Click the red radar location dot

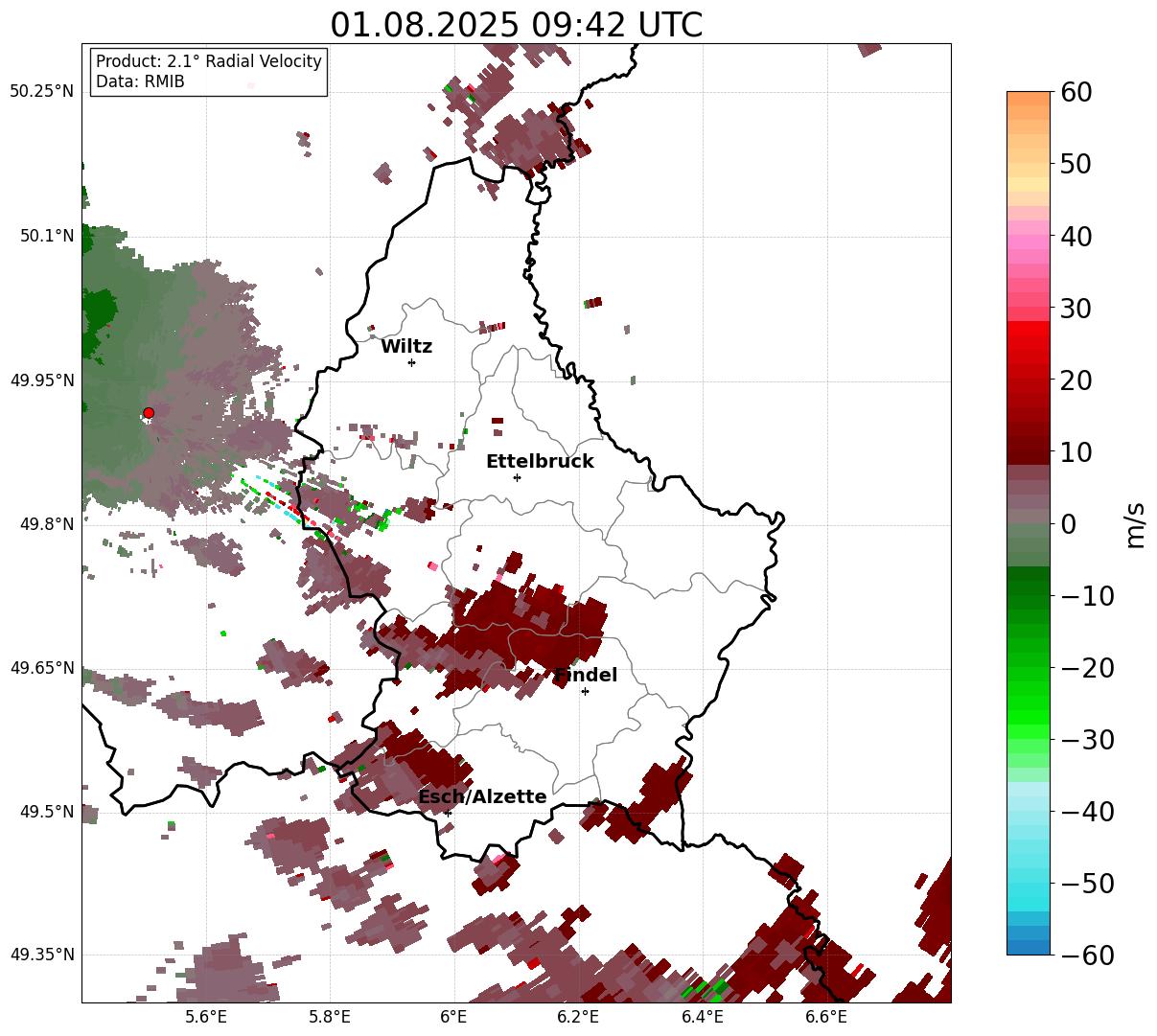148,413
